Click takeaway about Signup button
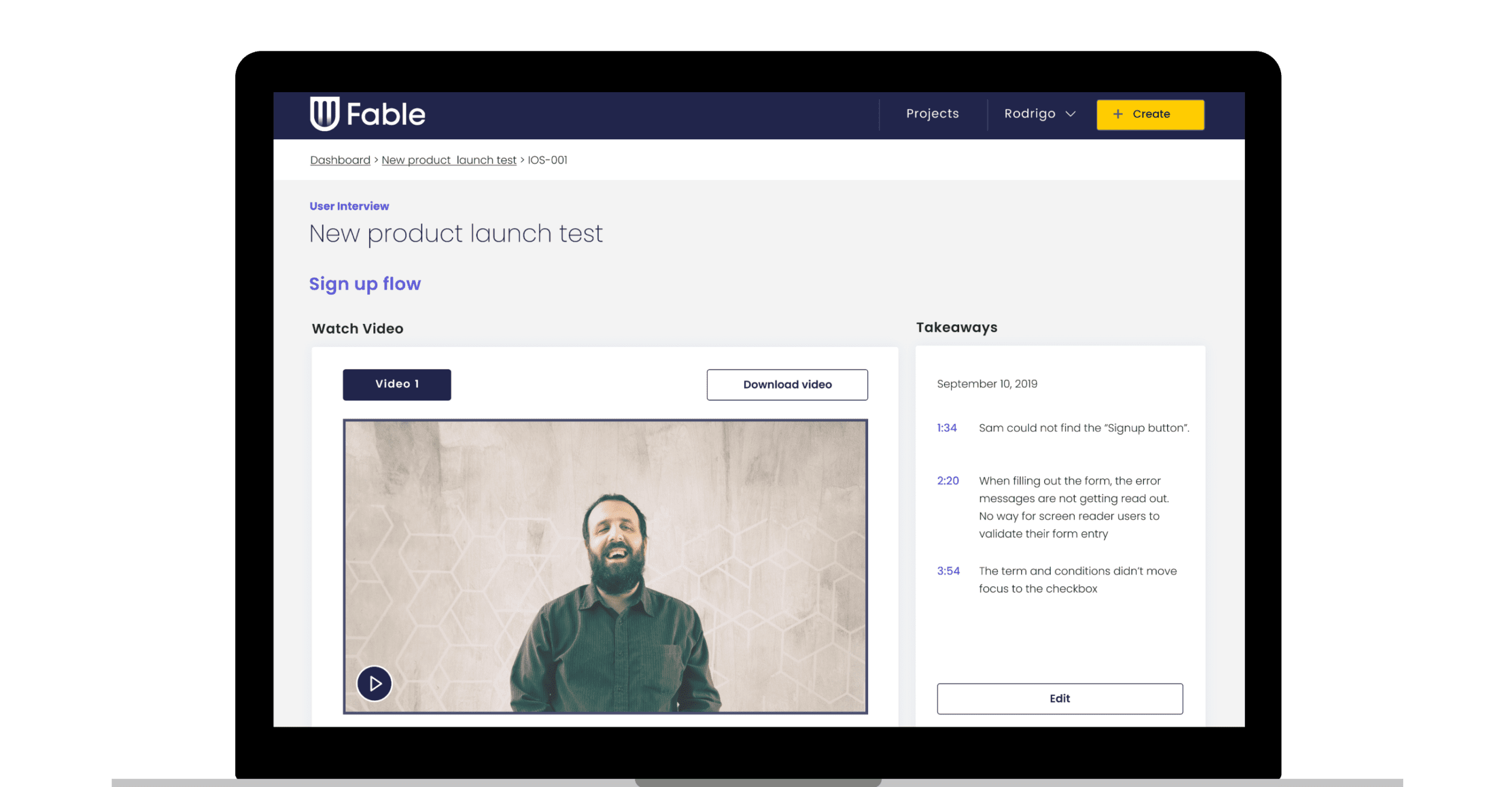The image size is (1512, 787). pos(1083,428)
